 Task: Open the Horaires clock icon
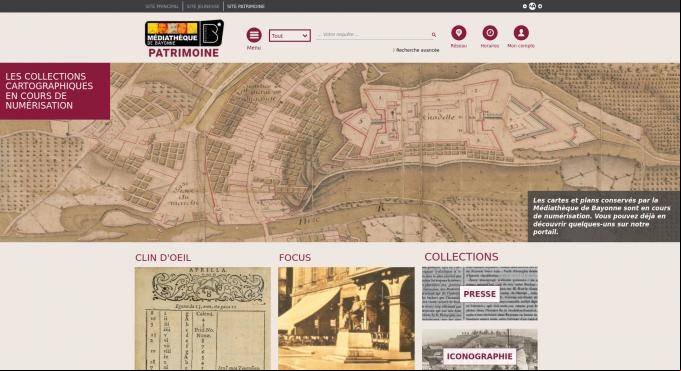[490, 33]
